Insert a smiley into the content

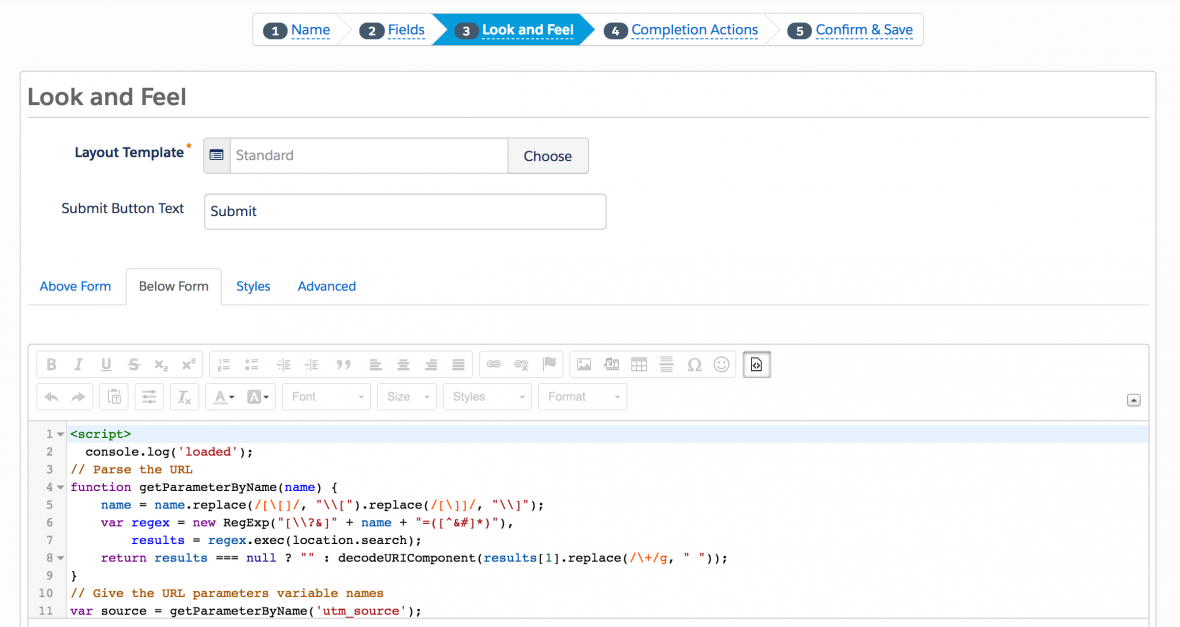tap(720, 365)
